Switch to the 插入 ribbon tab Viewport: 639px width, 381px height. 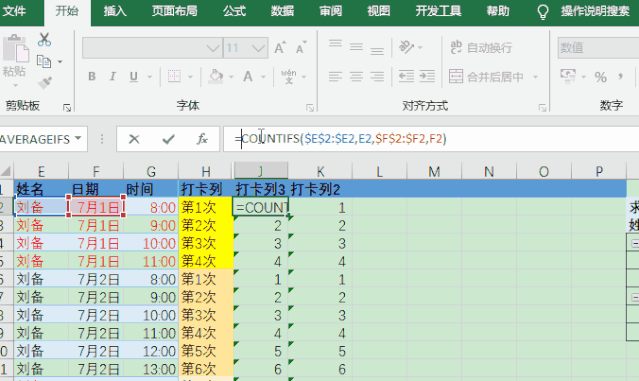tap(115, 11)
